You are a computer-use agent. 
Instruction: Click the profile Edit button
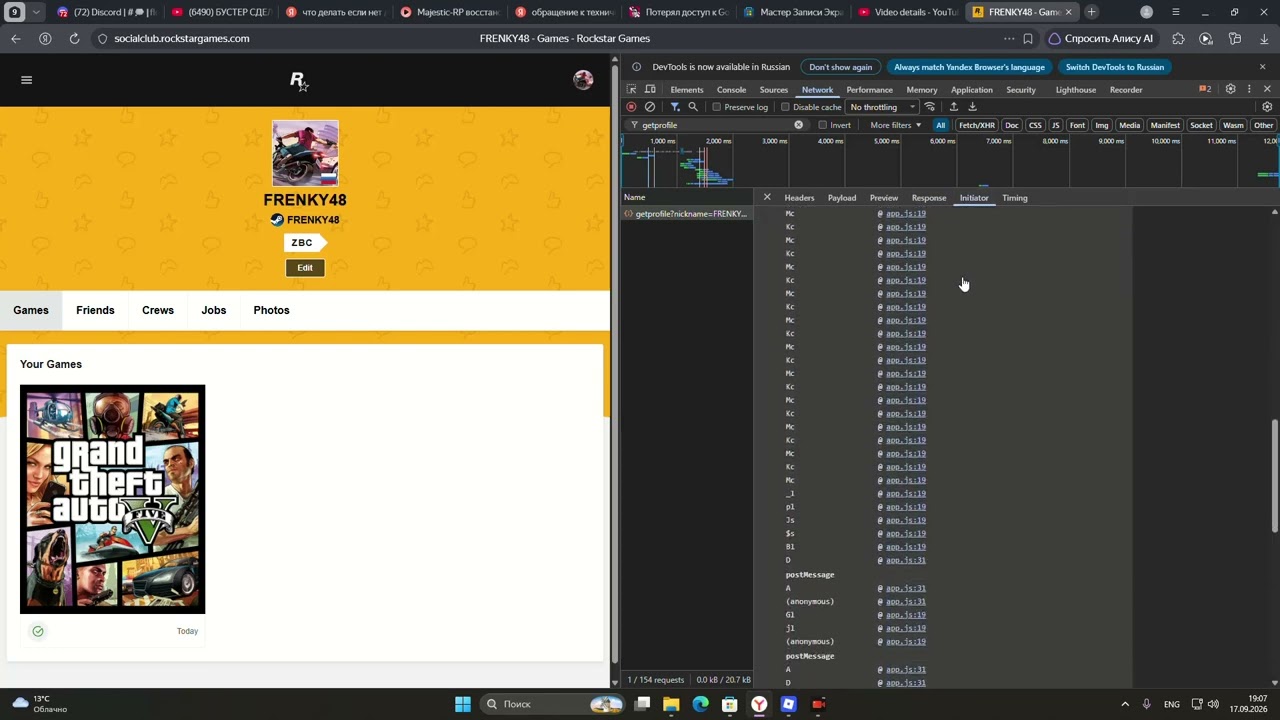(305, 268)
